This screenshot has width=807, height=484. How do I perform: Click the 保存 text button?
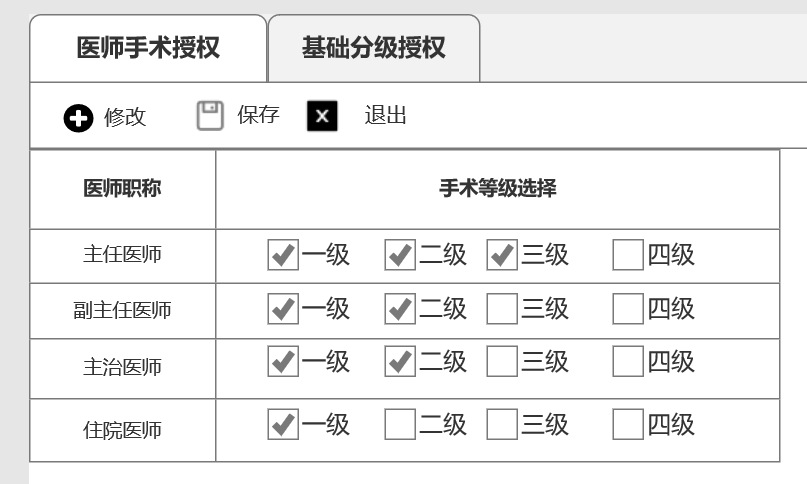coord(258,115)
